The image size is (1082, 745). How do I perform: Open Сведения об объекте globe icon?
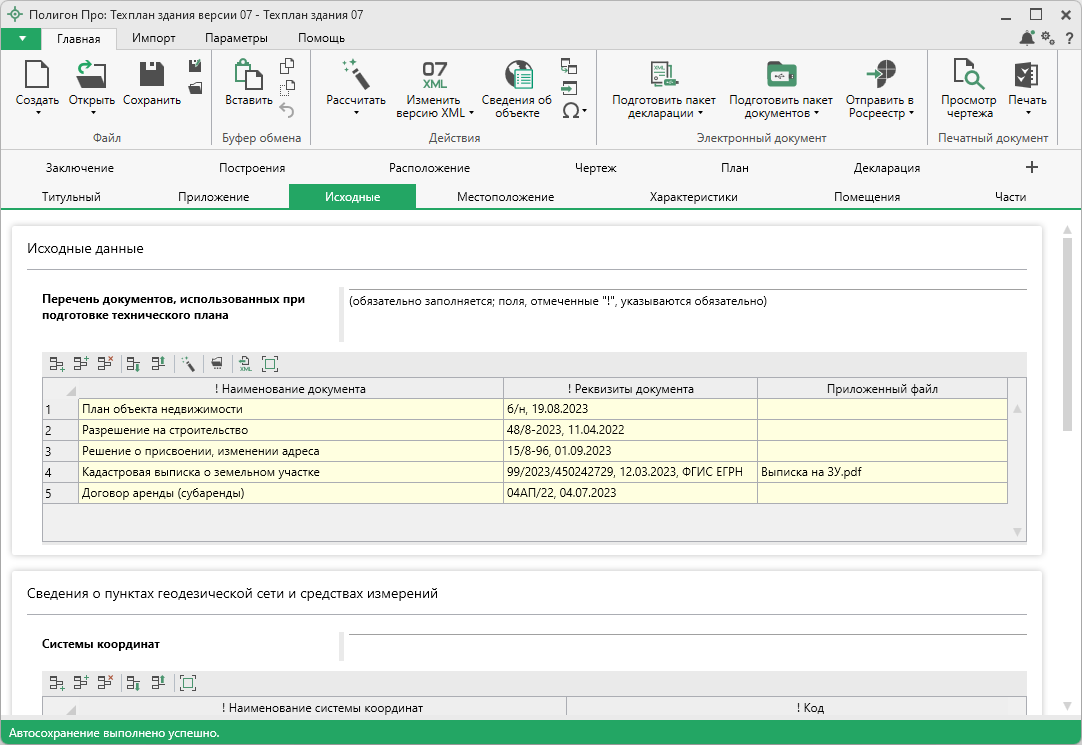(517, 75)
